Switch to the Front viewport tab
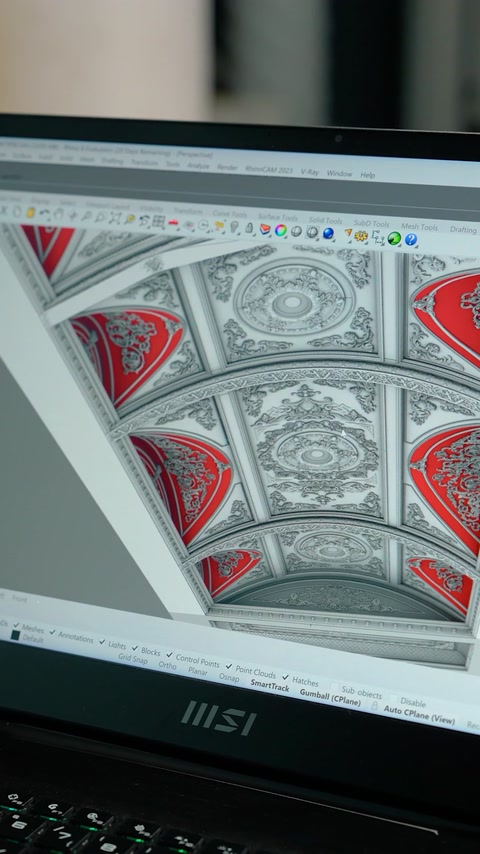 pos(19,599)
